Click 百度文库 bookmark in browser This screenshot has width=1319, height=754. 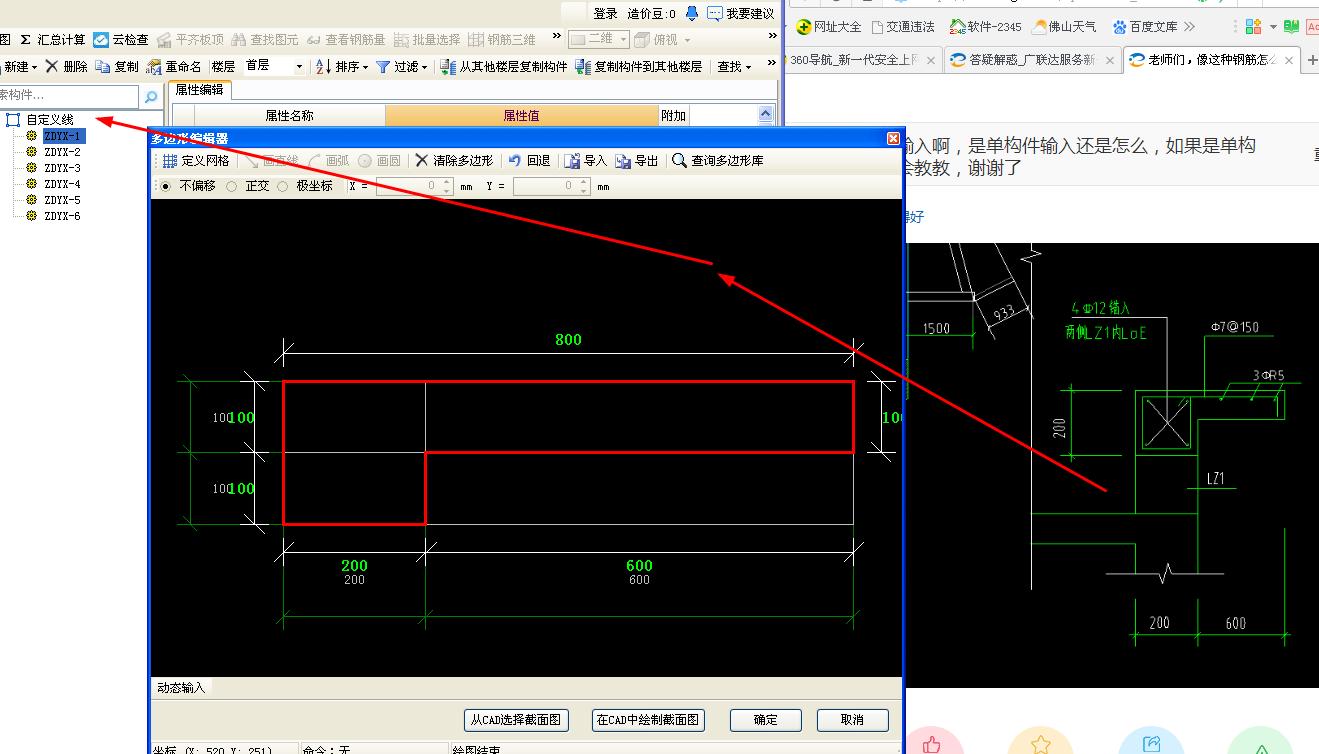pyautogui.click(x=1145, y=27)
